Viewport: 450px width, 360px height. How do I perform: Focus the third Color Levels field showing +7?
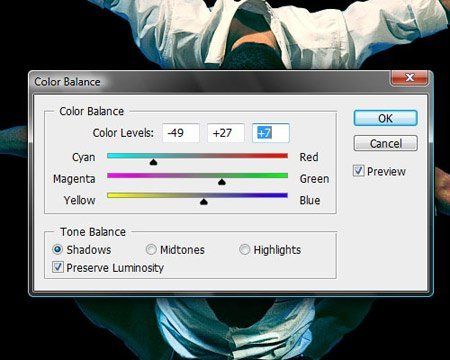(x=271, y=133)
